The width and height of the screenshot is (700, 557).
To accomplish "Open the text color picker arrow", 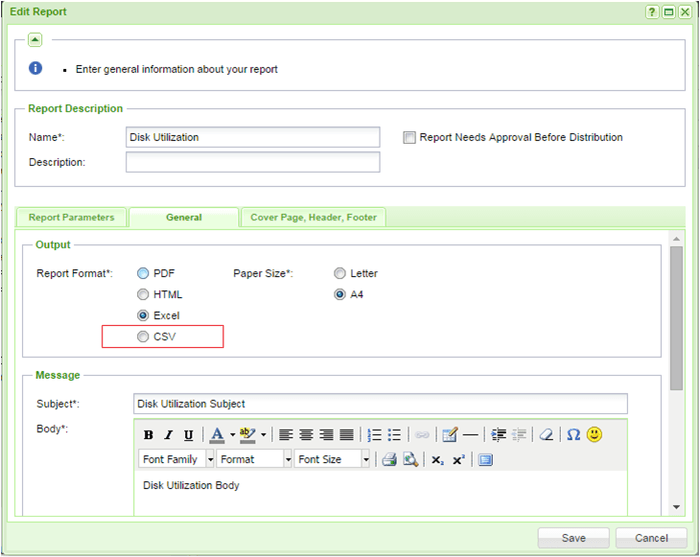I will tap(232, 435).
